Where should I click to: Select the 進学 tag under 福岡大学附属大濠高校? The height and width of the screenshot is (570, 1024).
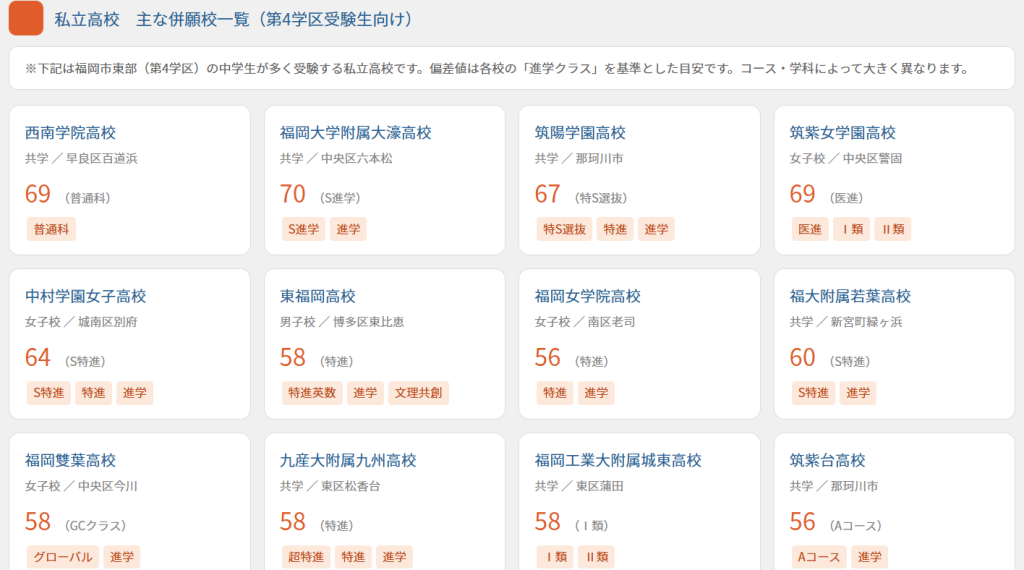click(348, 229)
